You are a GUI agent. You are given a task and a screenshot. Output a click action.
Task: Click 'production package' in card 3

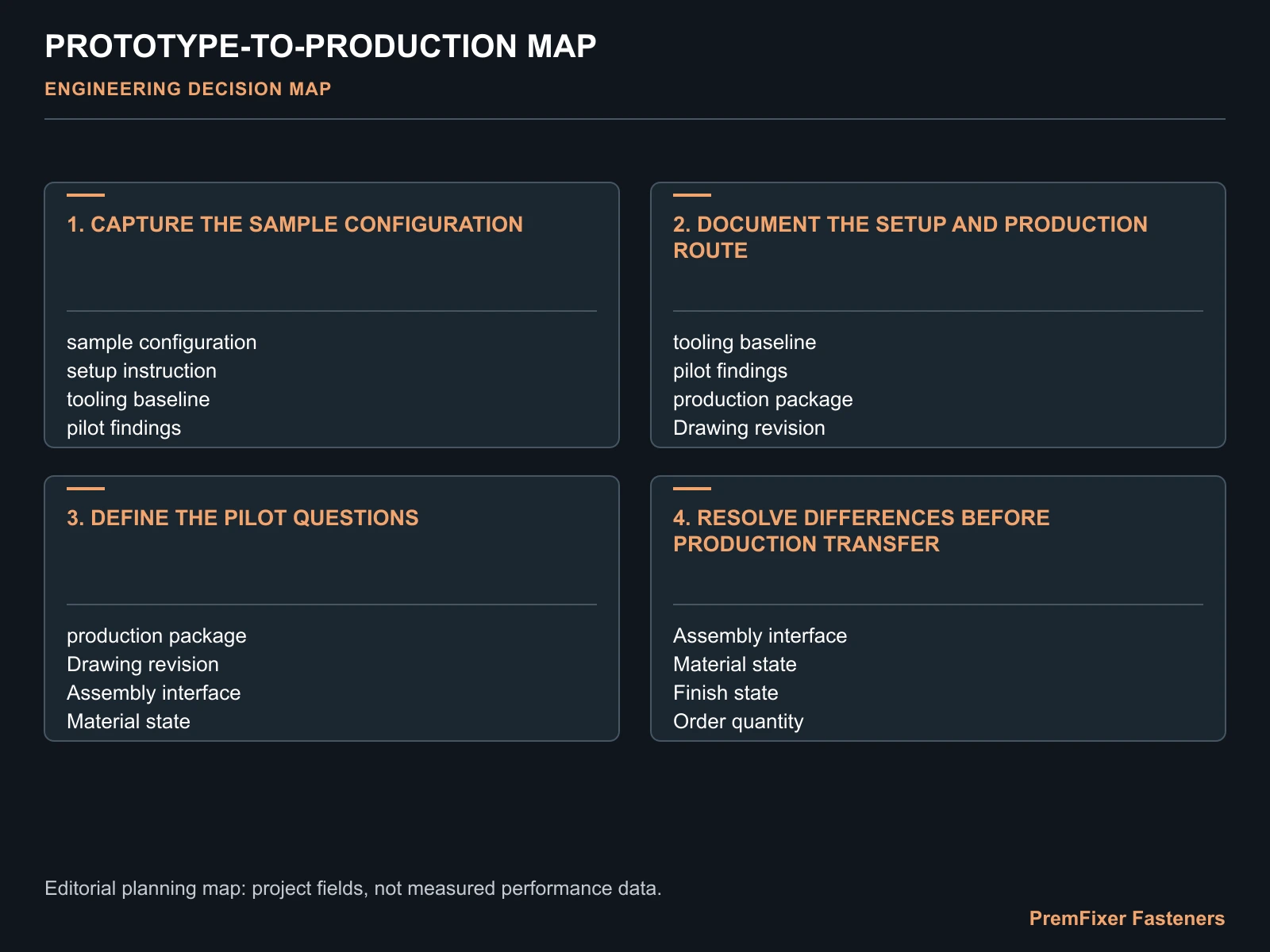point(156,636)
